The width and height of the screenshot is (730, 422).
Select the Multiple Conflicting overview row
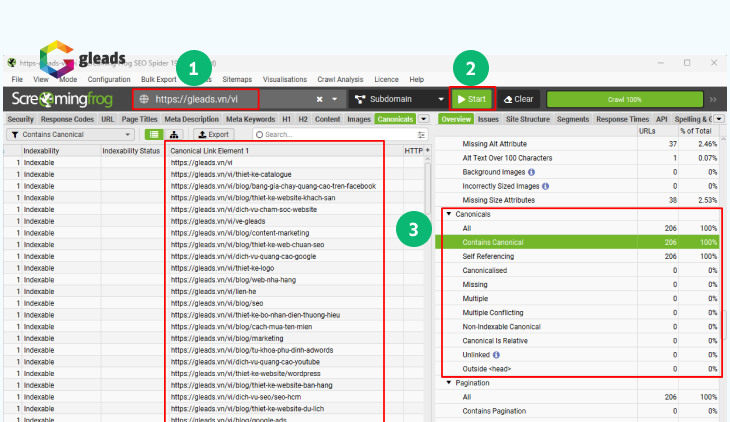[577, 313]
